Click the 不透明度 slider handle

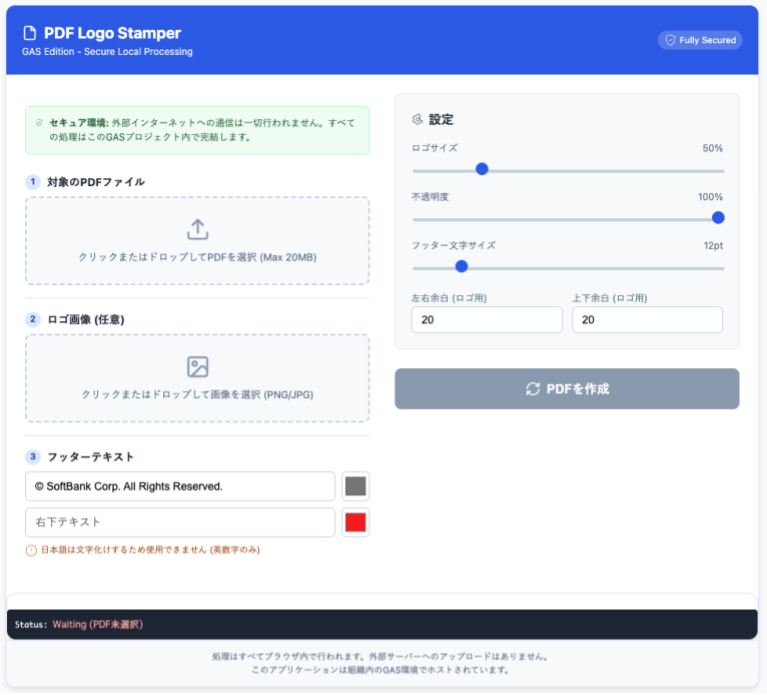(x=718, y=218)
